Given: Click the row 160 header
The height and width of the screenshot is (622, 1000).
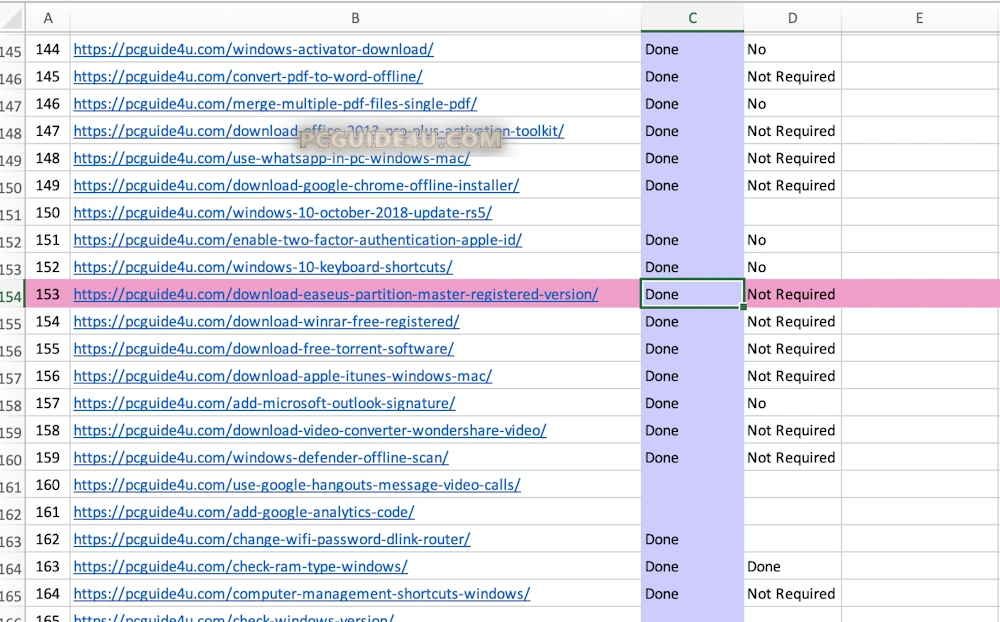Looking at the screenshot, I should (x=11, y=458).
